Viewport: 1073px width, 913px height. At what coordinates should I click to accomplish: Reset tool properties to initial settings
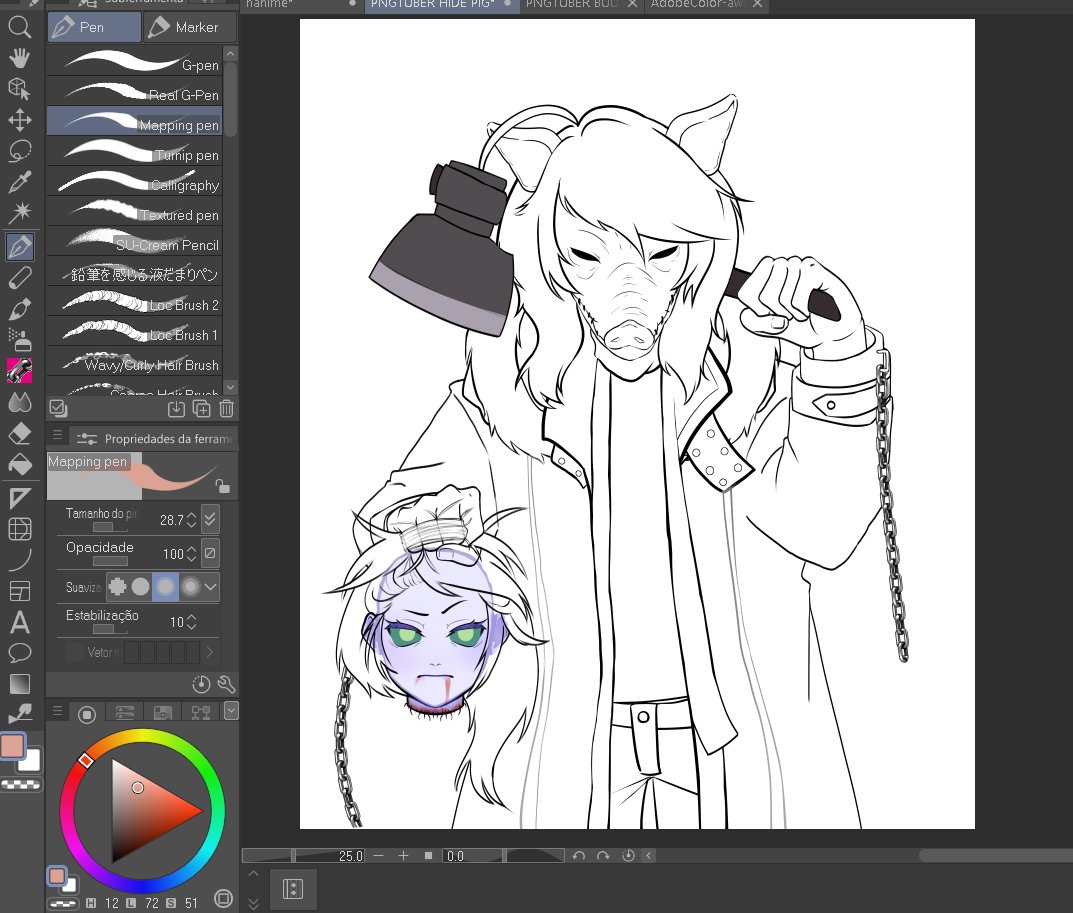[201, 684]
